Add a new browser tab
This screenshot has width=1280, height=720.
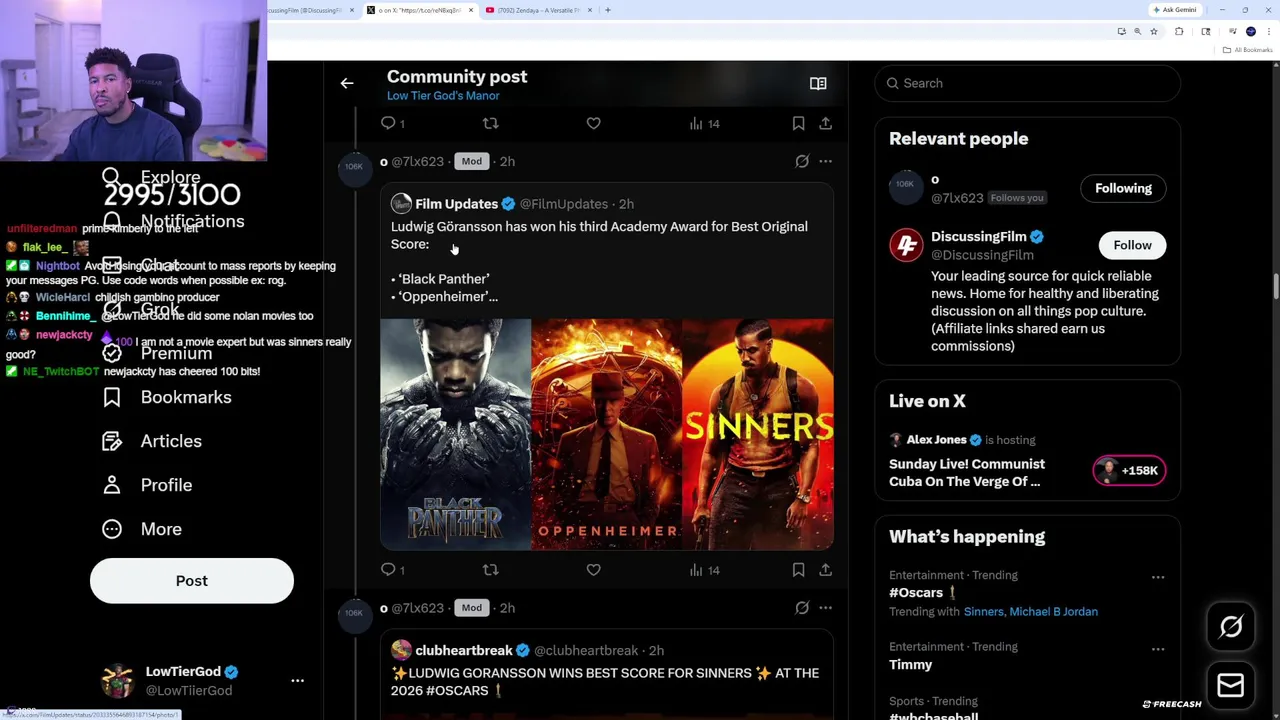pos(608,10)
